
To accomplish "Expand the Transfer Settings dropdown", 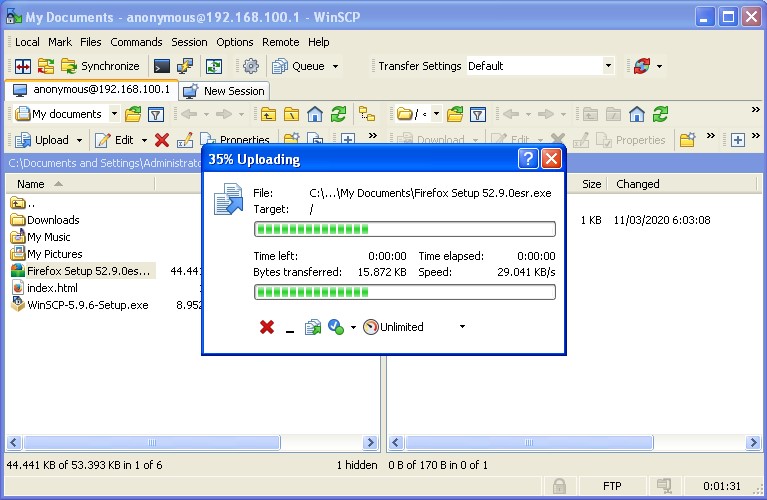I will [x=607, y=66].
